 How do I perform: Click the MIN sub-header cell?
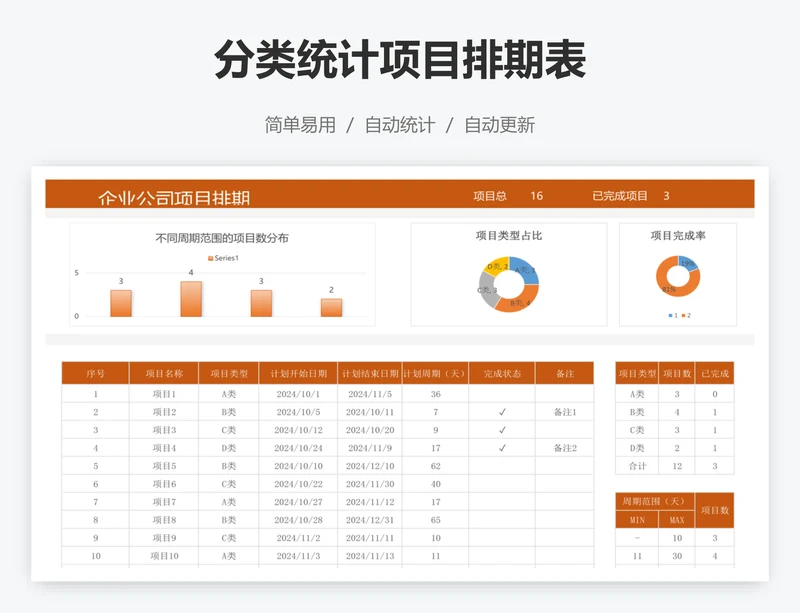pyautogui.click(x=637, y=520)
